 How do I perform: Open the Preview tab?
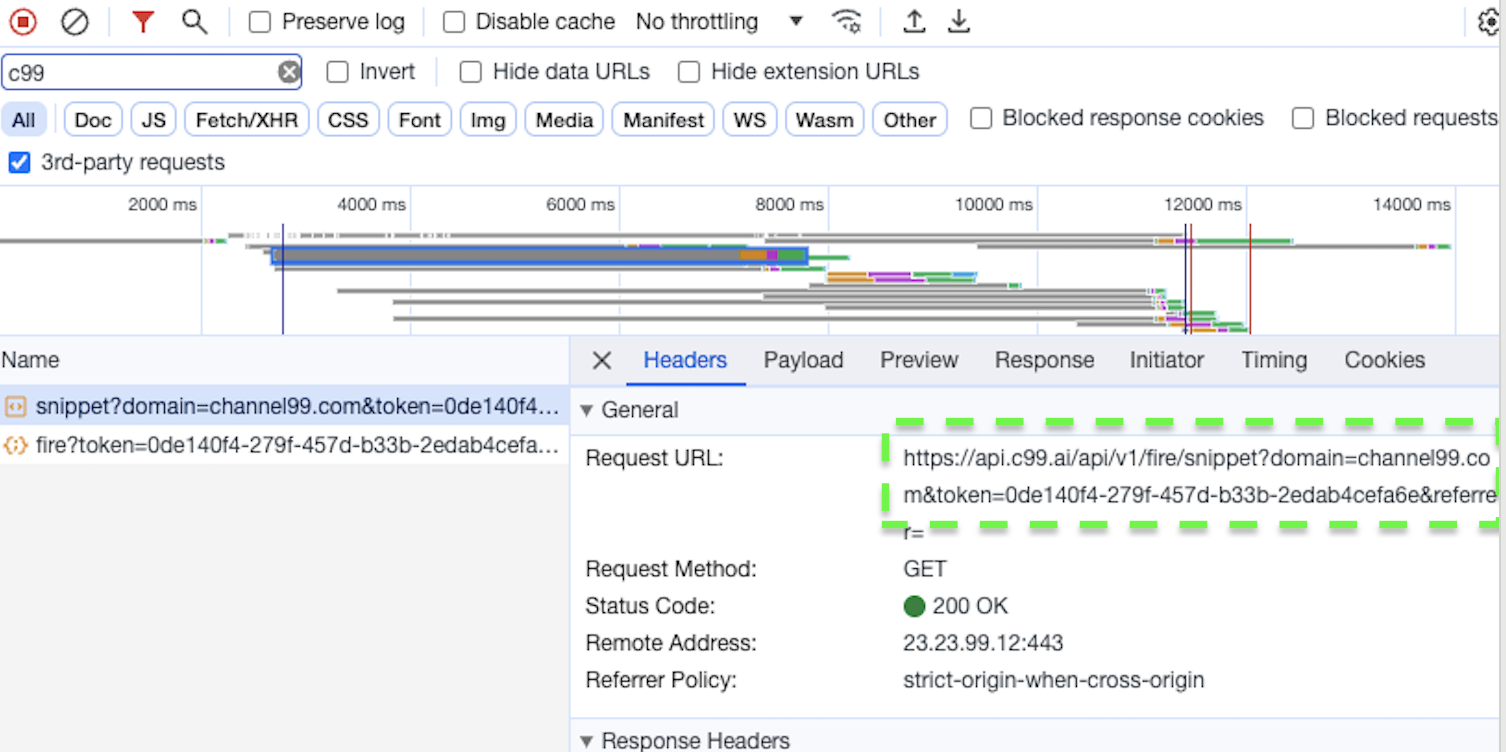pyautogui.click(x=919, y=360)
